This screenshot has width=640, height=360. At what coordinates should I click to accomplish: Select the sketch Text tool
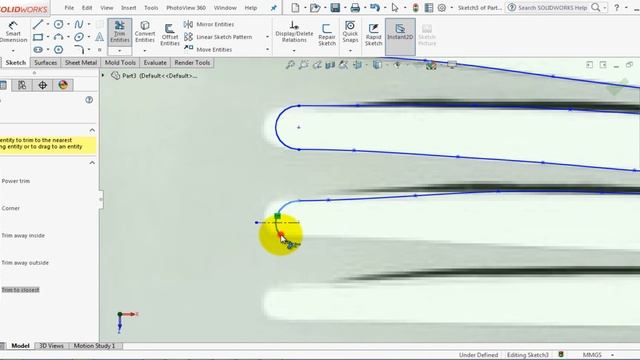click(99, 37)
